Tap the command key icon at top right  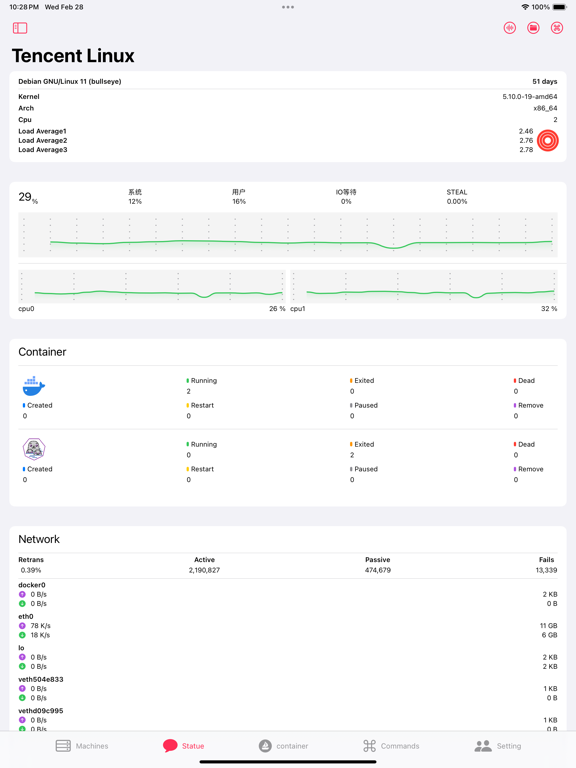click(x=557, y=28)
